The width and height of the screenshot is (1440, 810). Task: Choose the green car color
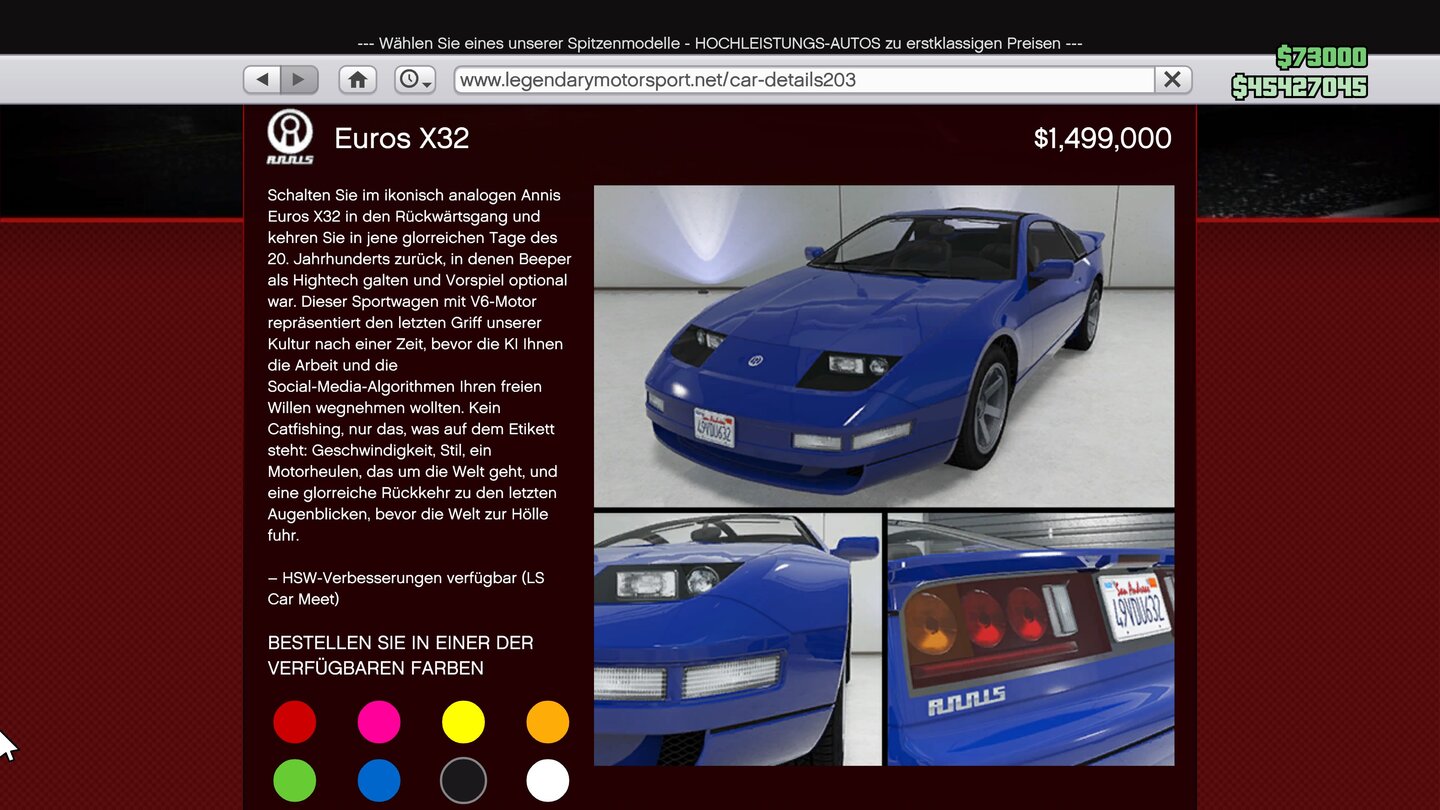295,781
